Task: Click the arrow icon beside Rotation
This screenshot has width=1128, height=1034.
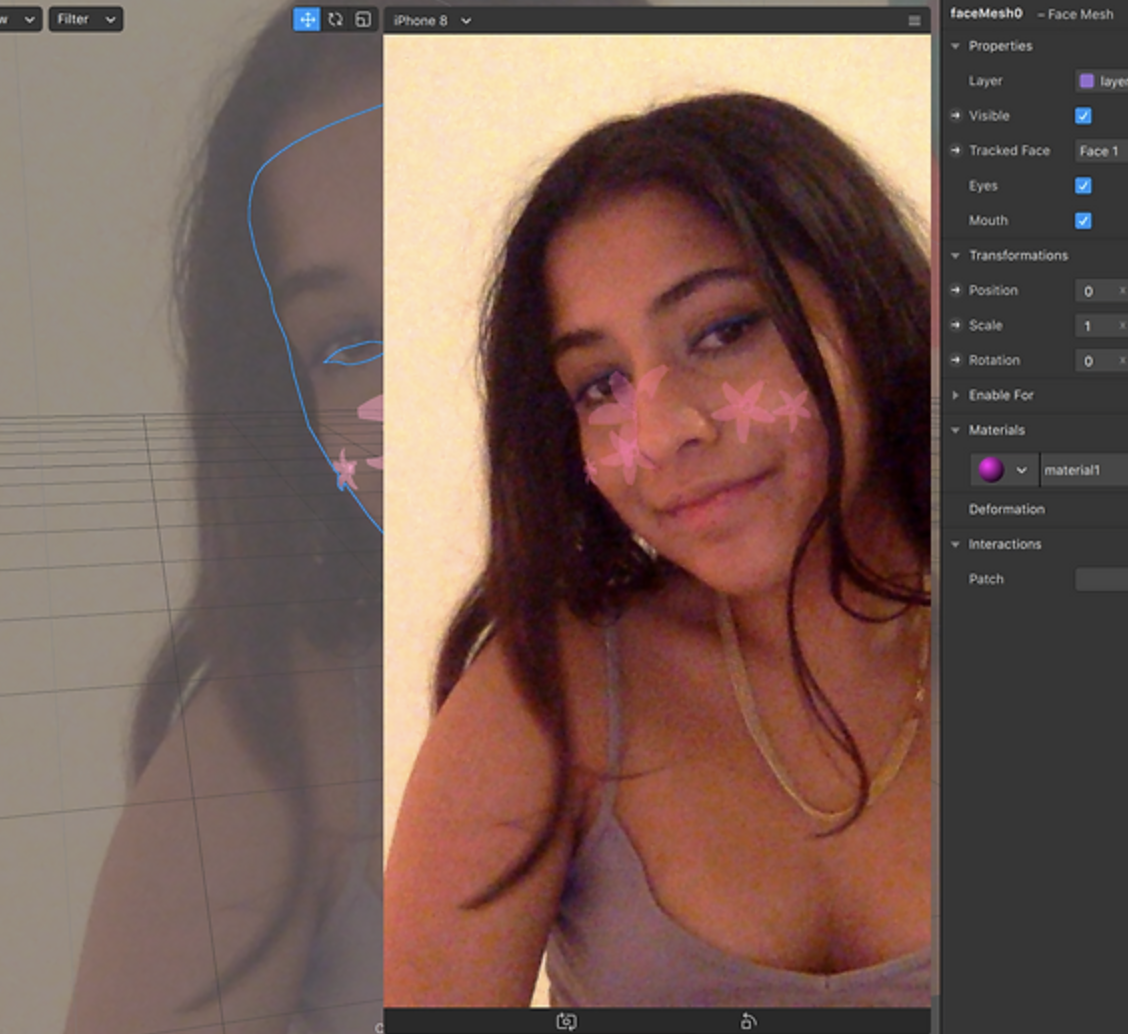Action: coord(955,360)
